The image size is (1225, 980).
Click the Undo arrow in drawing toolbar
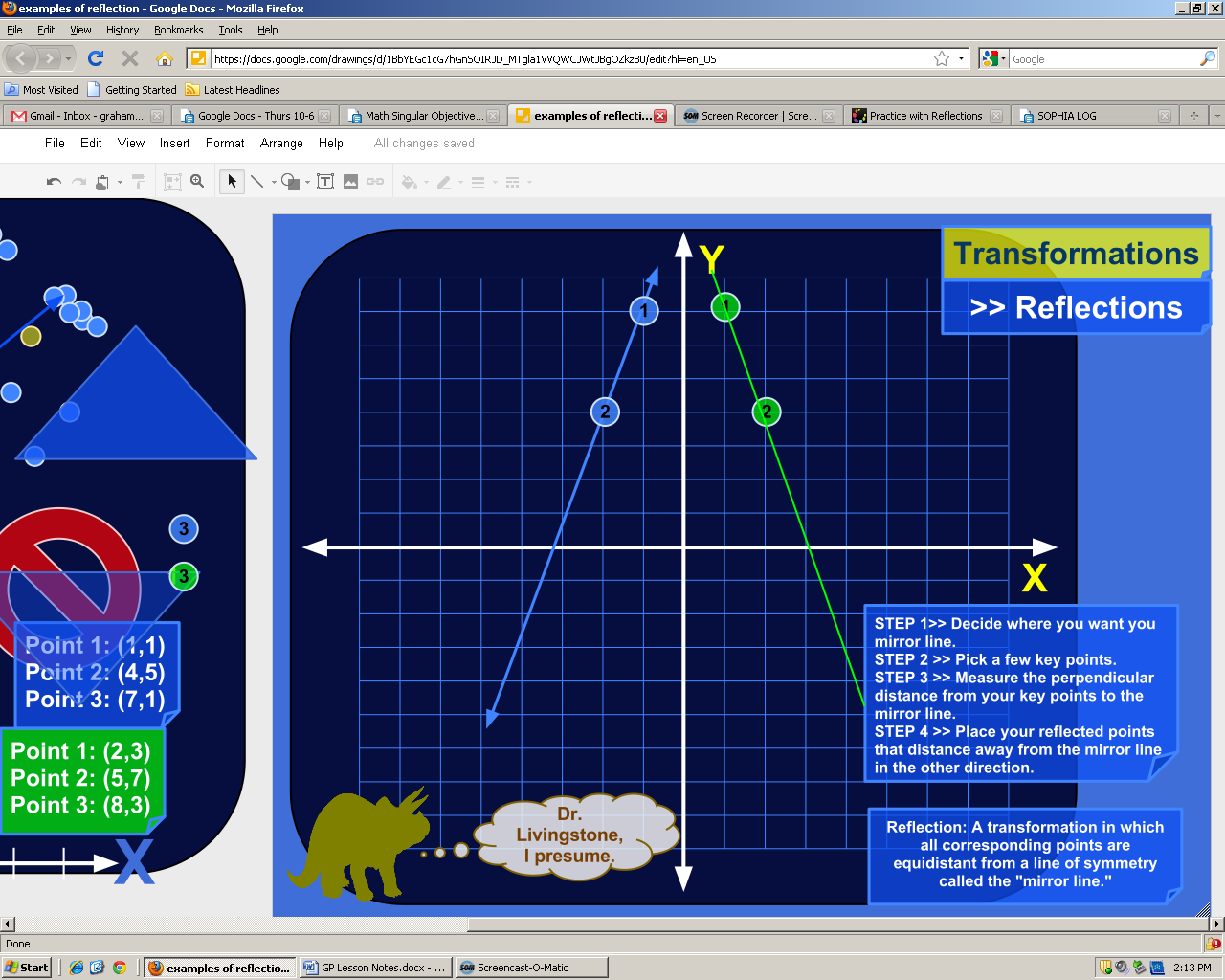[55, 182]
